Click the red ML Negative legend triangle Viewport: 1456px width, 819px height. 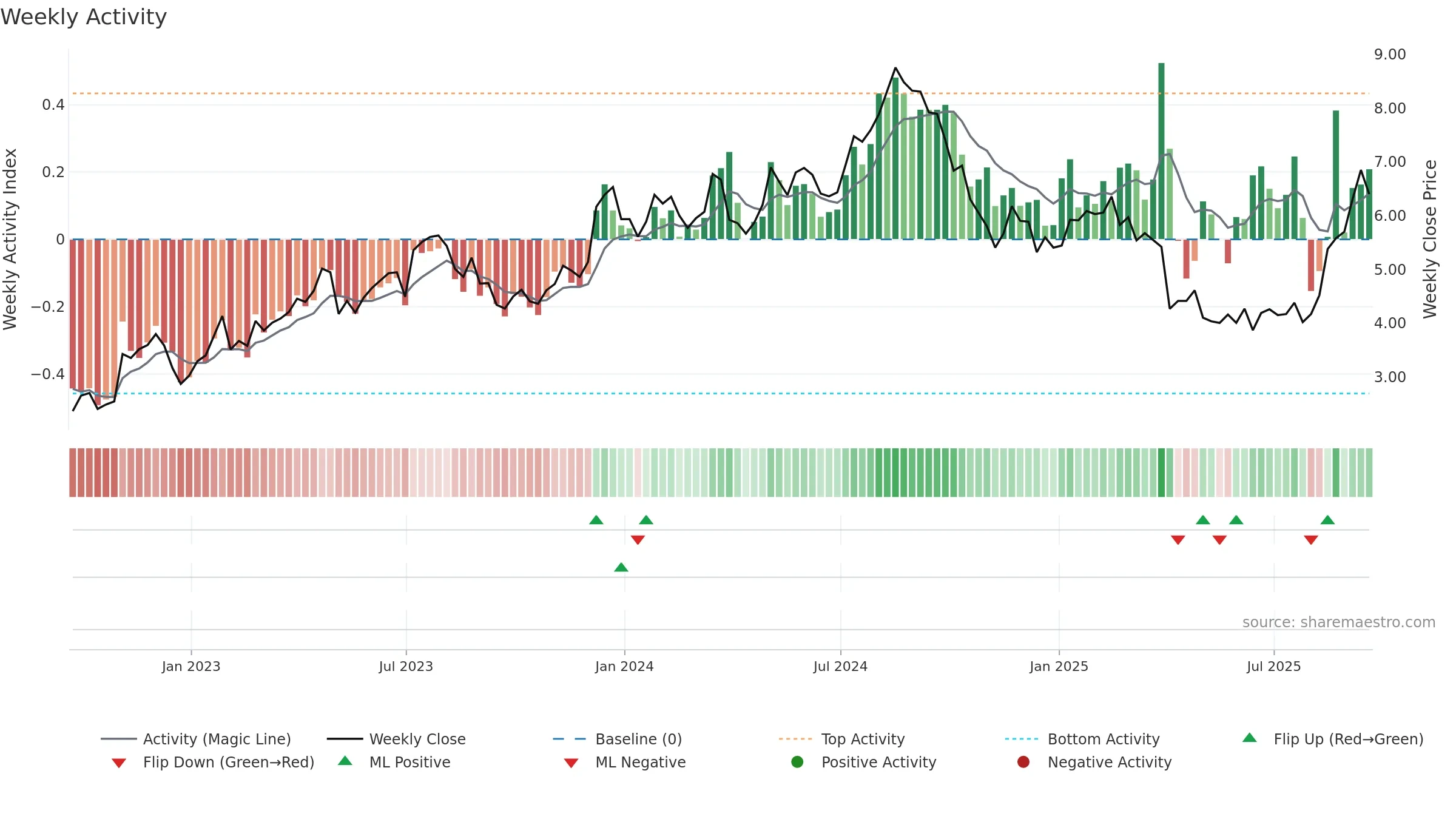click(571, 763)
